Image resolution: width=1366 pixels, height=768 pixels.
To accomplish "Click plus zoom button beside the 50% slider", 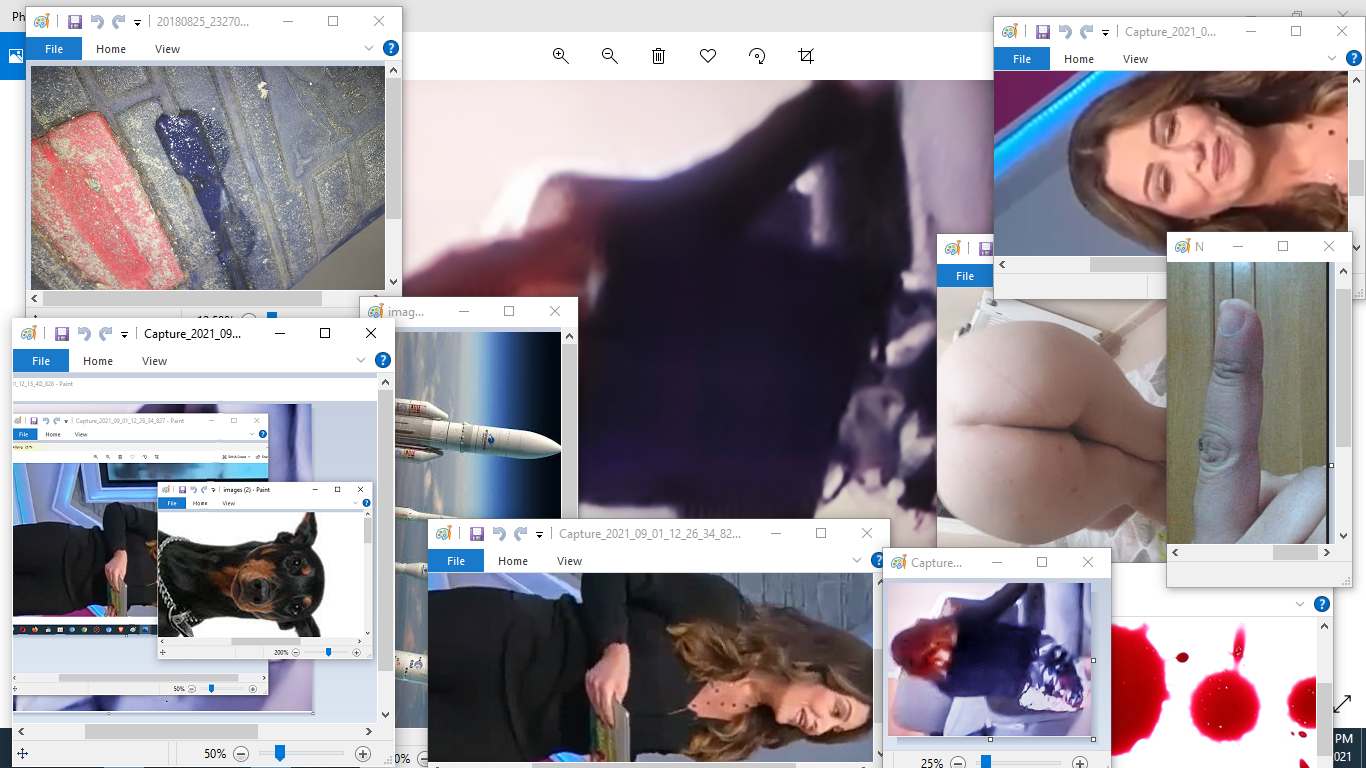I will coord(363,754).
